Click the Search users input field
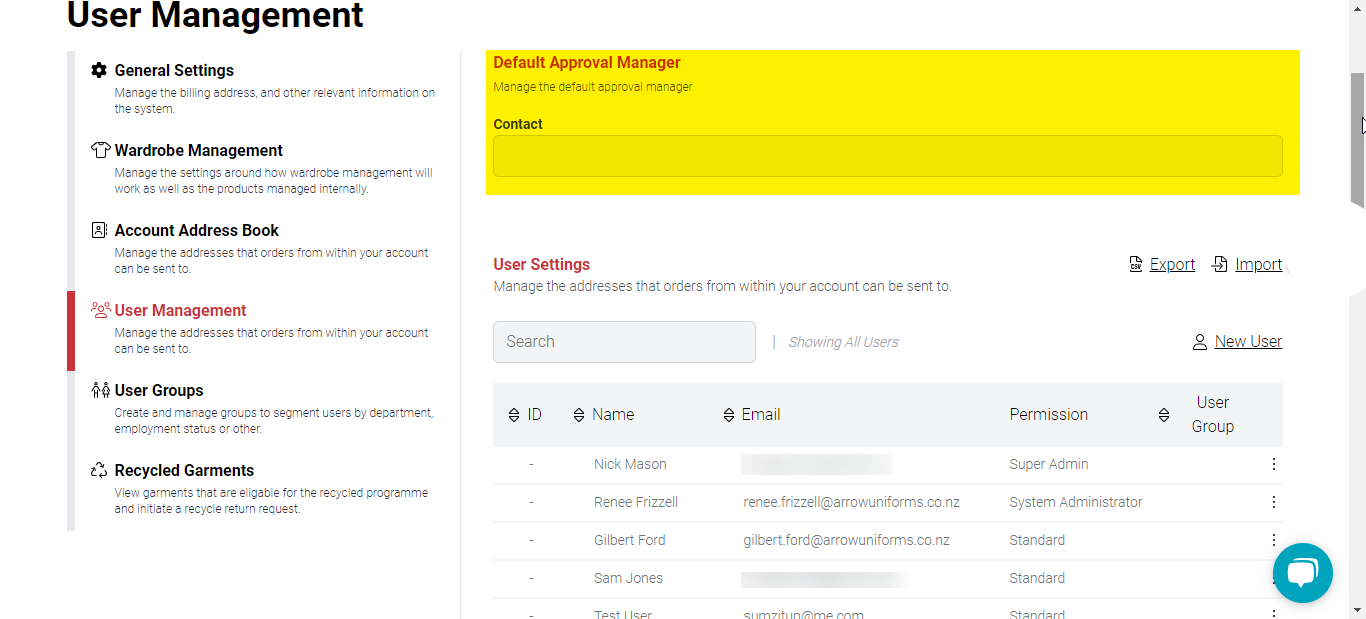The image size is (1366, 619). tap(624, 342)
